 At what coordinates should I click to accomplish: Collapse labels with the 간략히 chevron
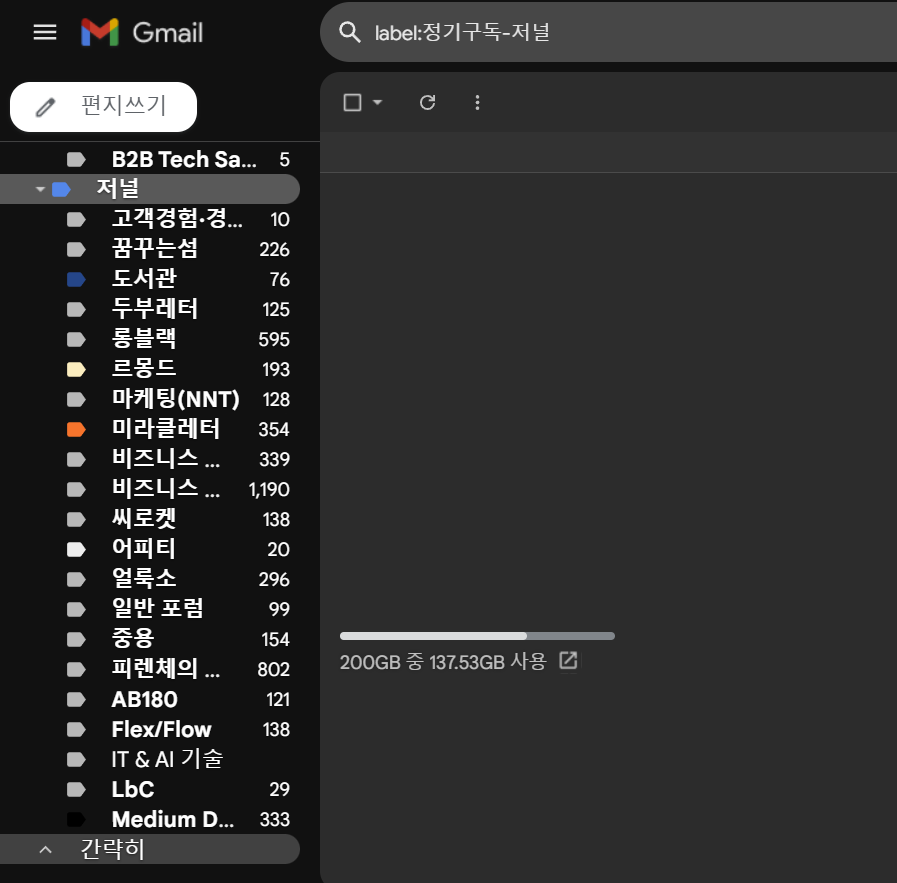[x=46, y=849]
